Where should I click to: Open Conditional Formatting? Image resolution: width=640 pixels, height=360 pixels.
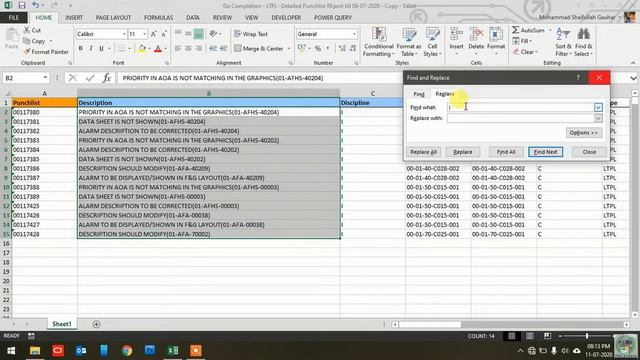[378, 42]
